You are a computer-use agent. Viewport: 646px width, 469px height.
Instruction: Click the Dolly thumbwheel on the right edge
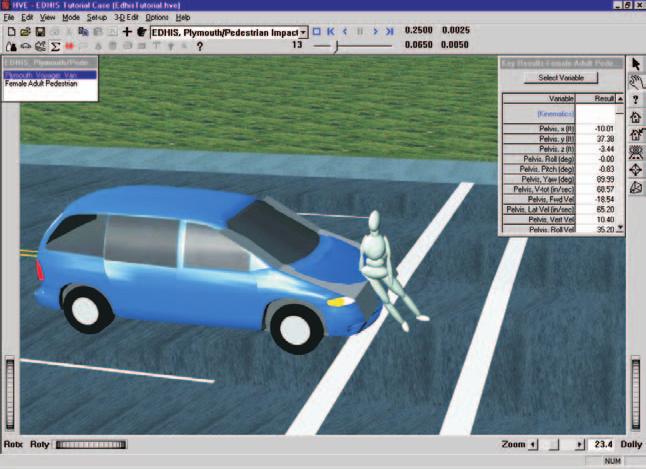click(x=636, y=394)
